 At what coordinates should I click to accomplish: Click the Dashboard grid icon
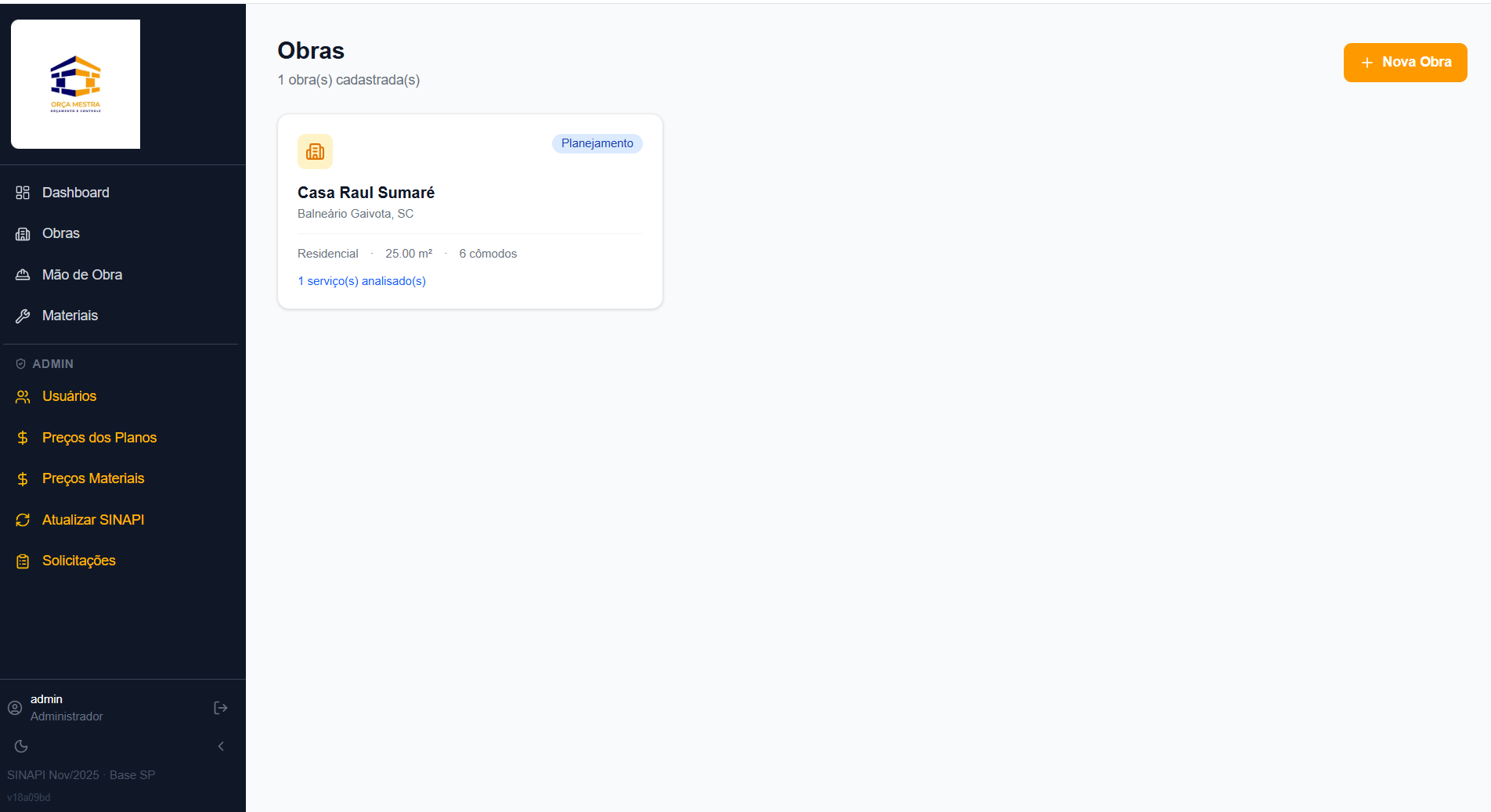point(23,193)
